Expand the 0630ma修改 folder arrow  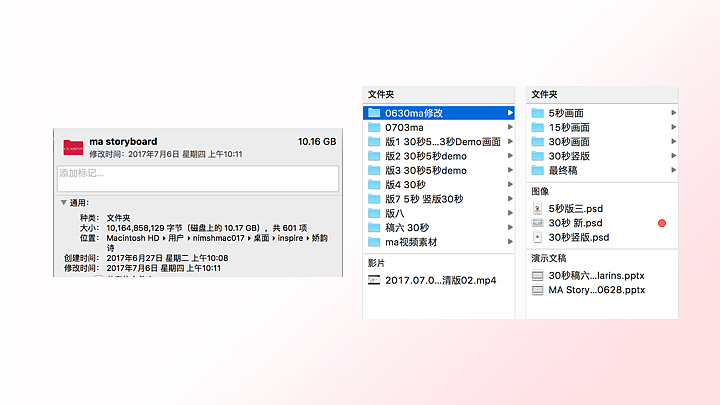(510, 112)
